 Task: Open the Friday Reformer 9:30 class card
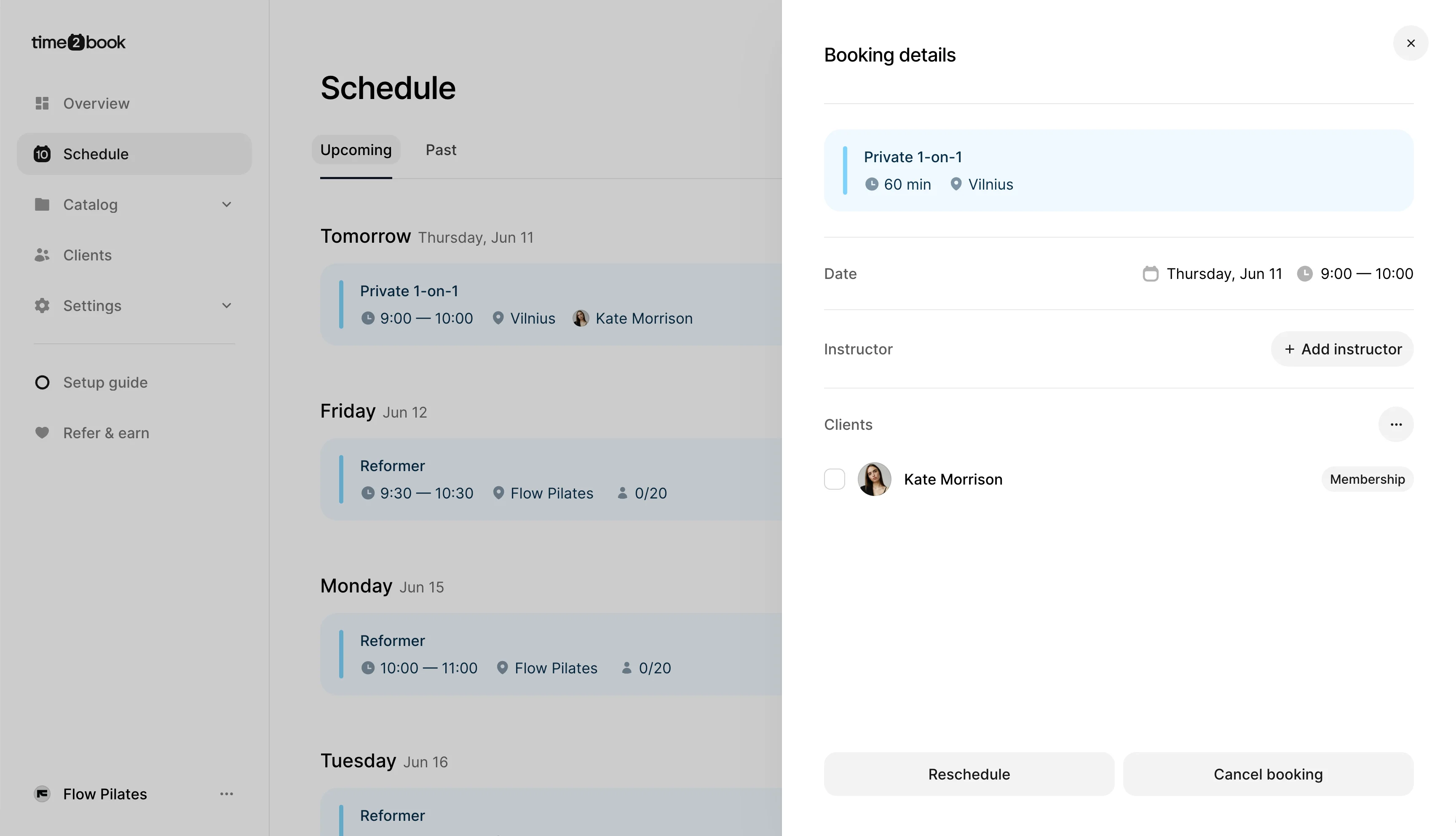(x=551, y=480)
